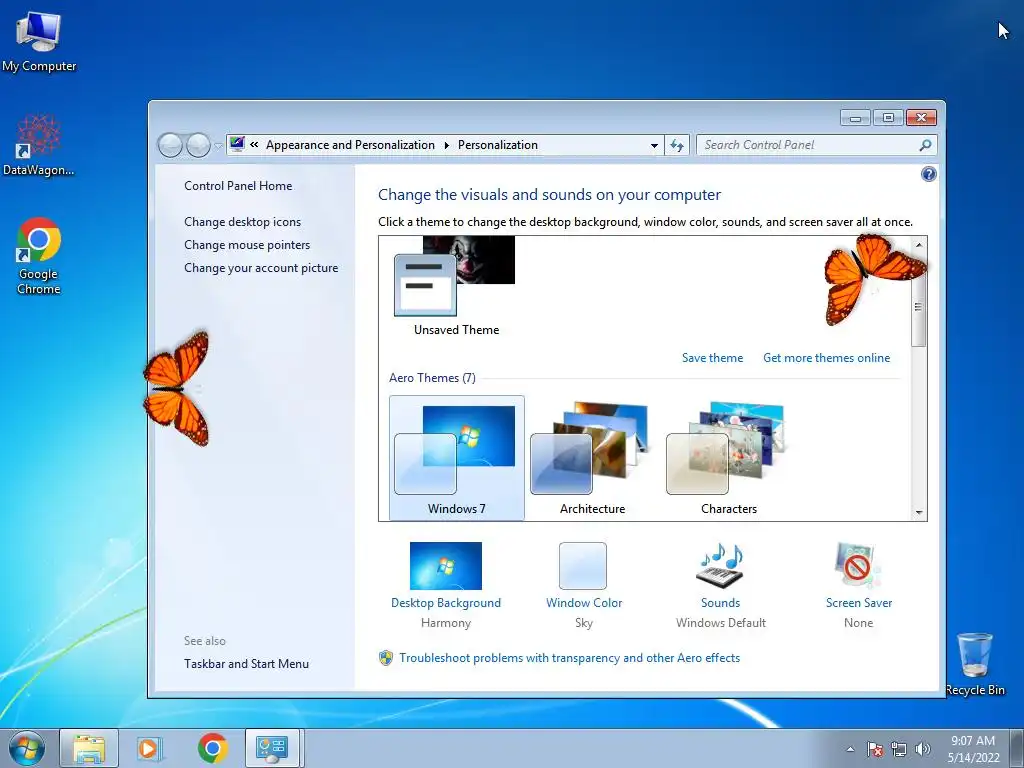Click theme list scroll down arrow
Image resolution: width=1024 pixels, height=768 pixels.
pos(919,513)
